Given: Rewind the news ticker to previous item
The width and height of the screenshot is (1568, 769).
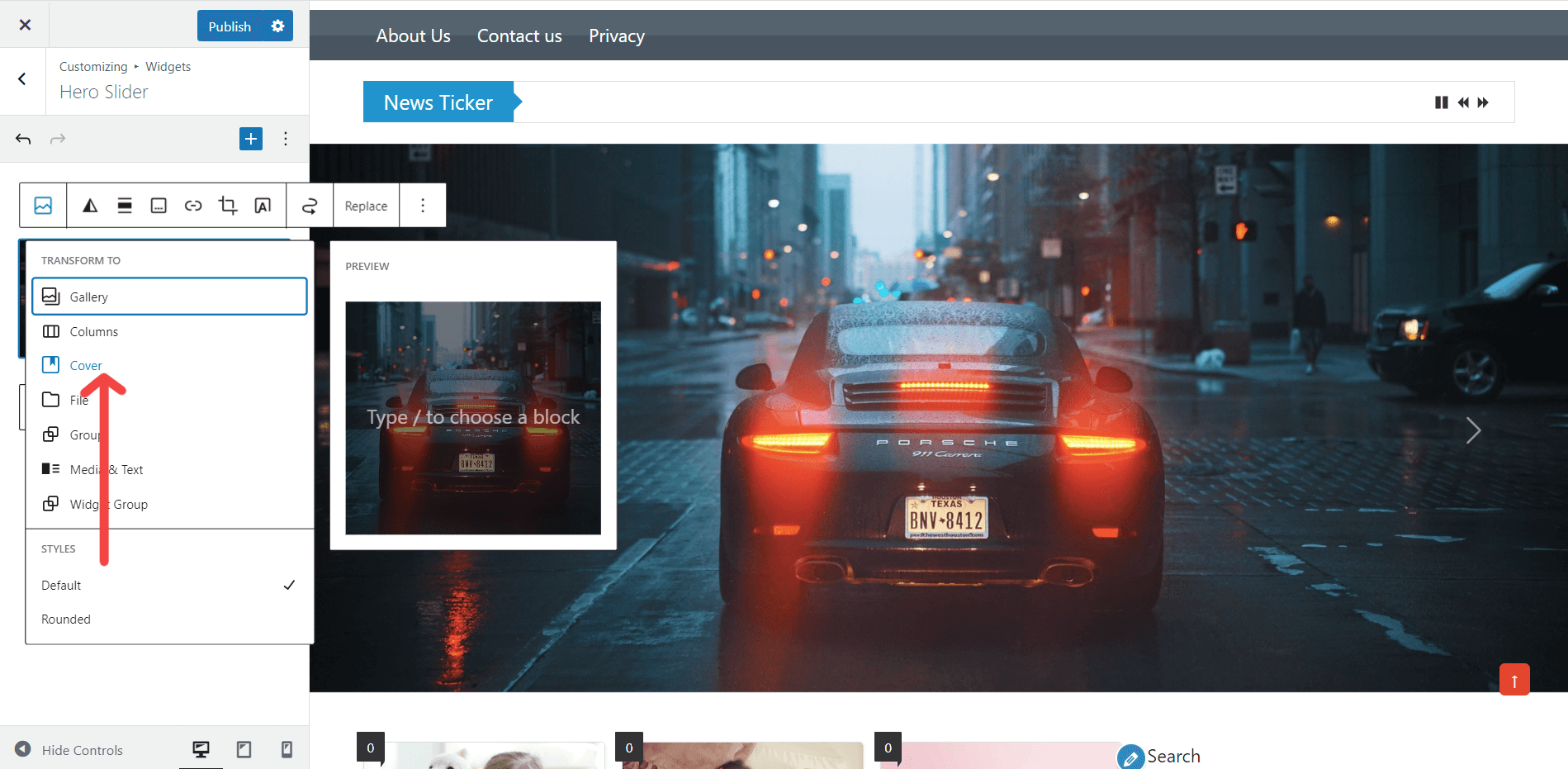Looking at the screenshot, I should (1463, 102).
